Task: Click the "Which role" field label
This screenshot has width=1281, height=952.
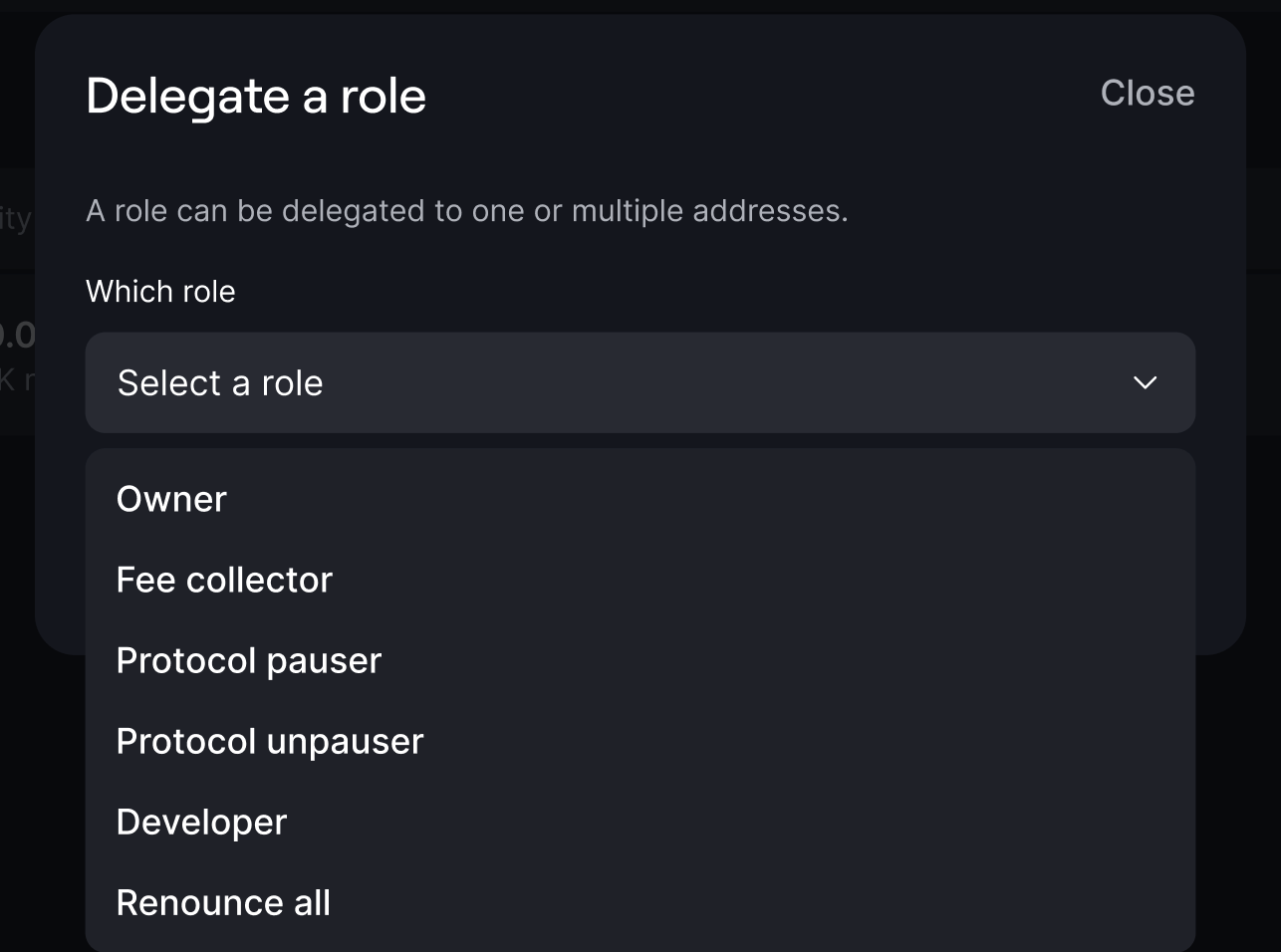Action: [x=160, y=292]
